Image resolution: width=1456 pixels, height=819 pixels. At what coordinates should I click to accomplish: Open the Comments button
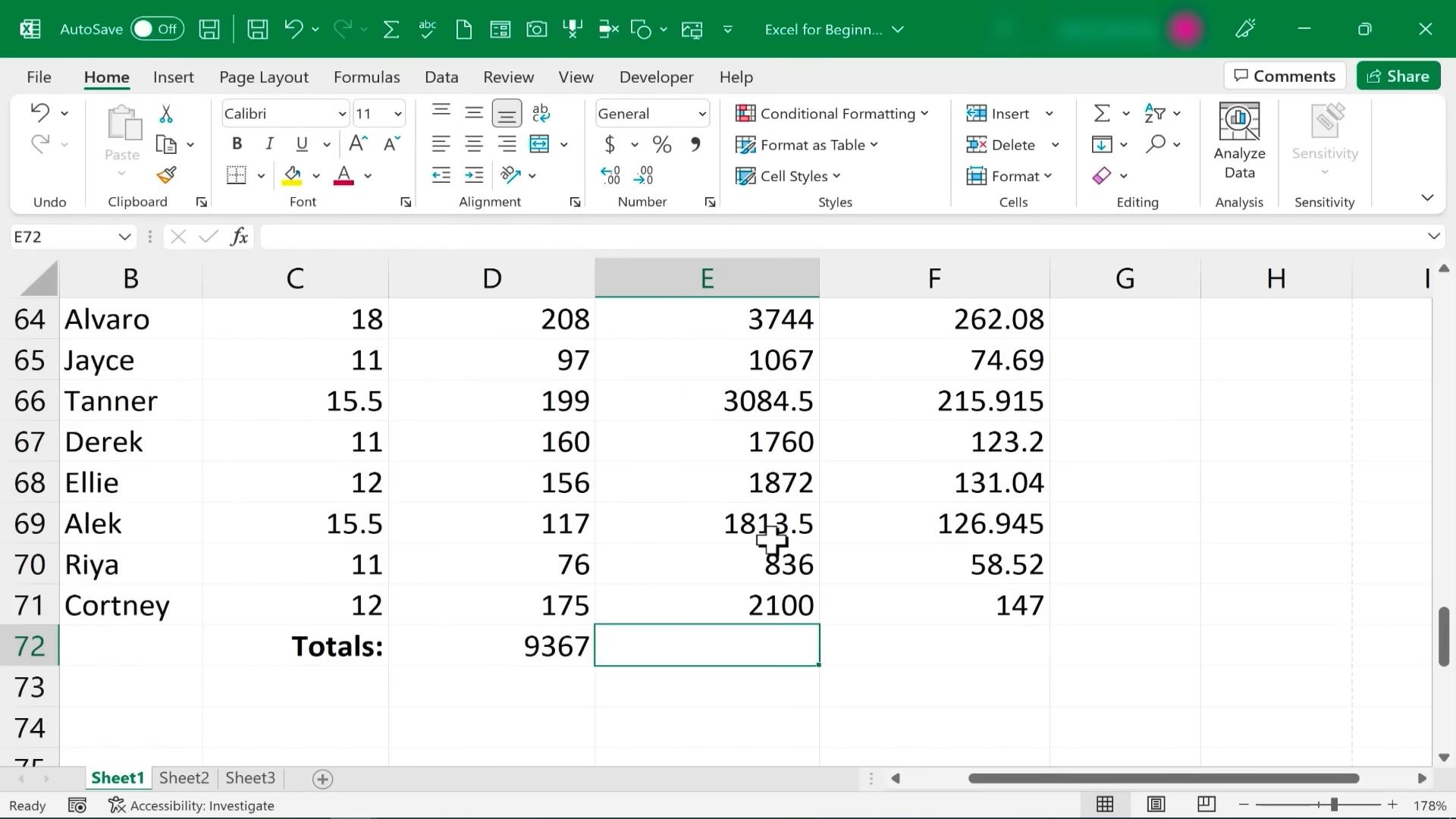pos(1285,76)
